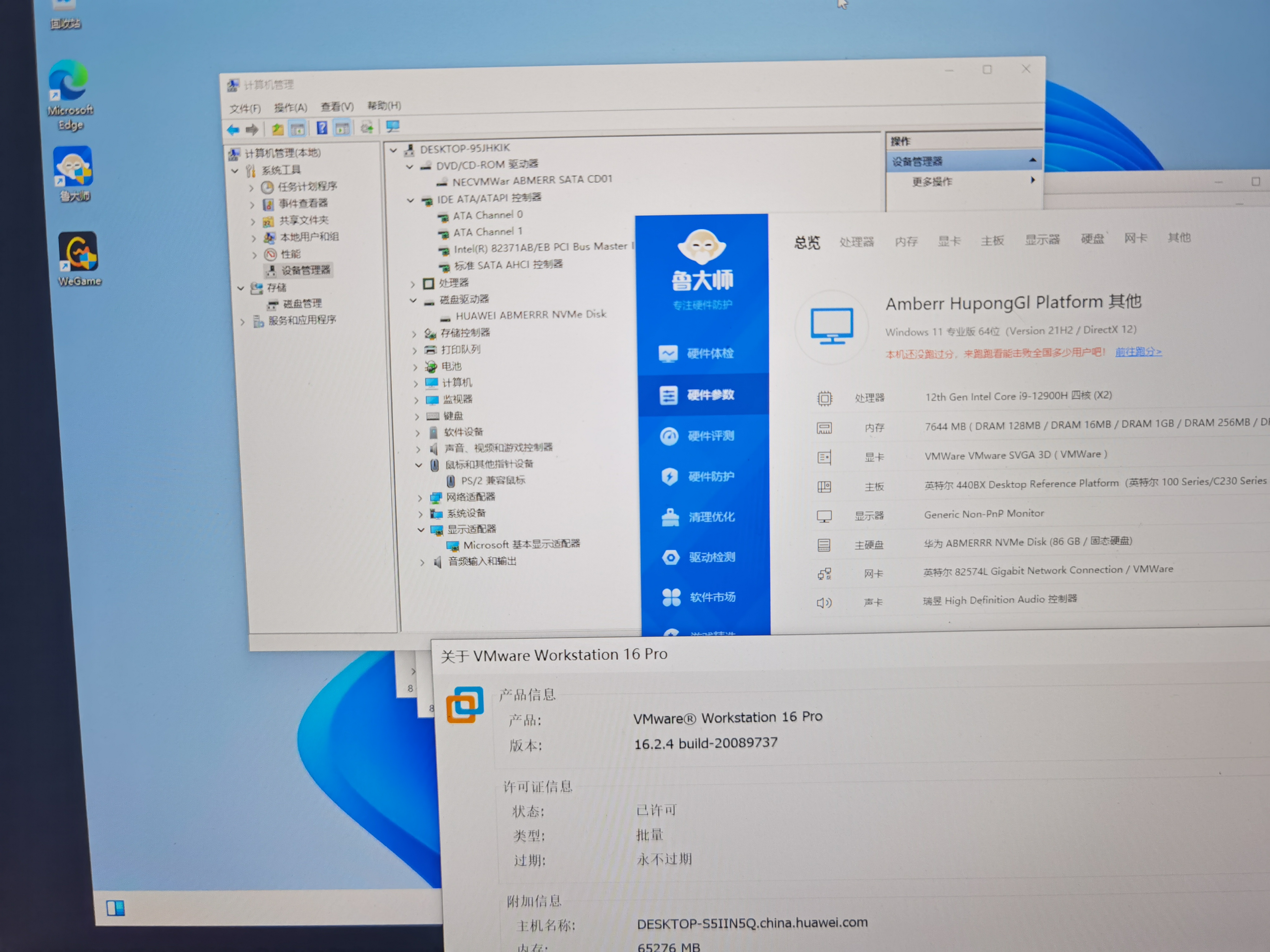Expand the 存储控制器 node
Viewport: 1270px width, 952px height.
click(414, 333)
